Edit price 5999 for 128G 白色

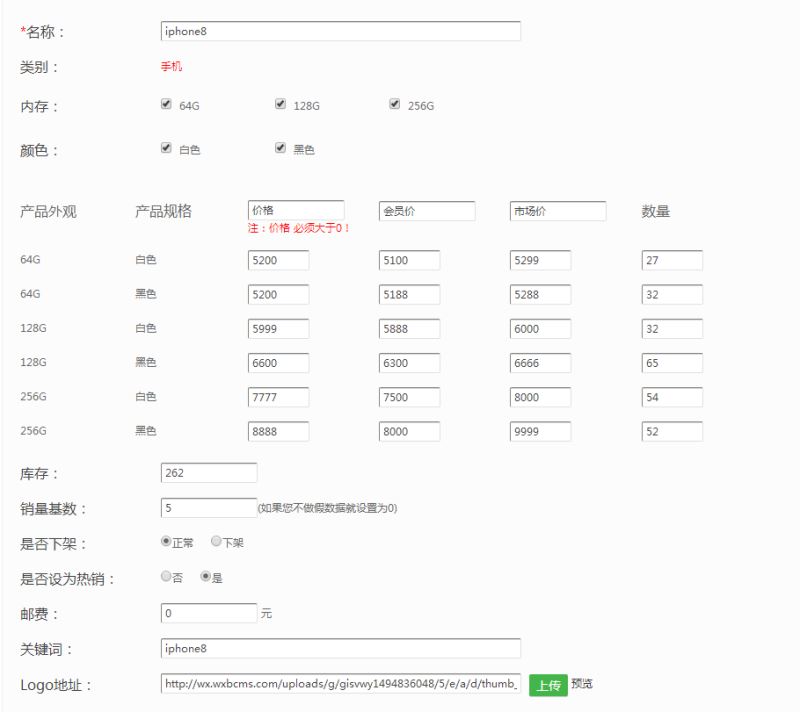tap(278, 328)
